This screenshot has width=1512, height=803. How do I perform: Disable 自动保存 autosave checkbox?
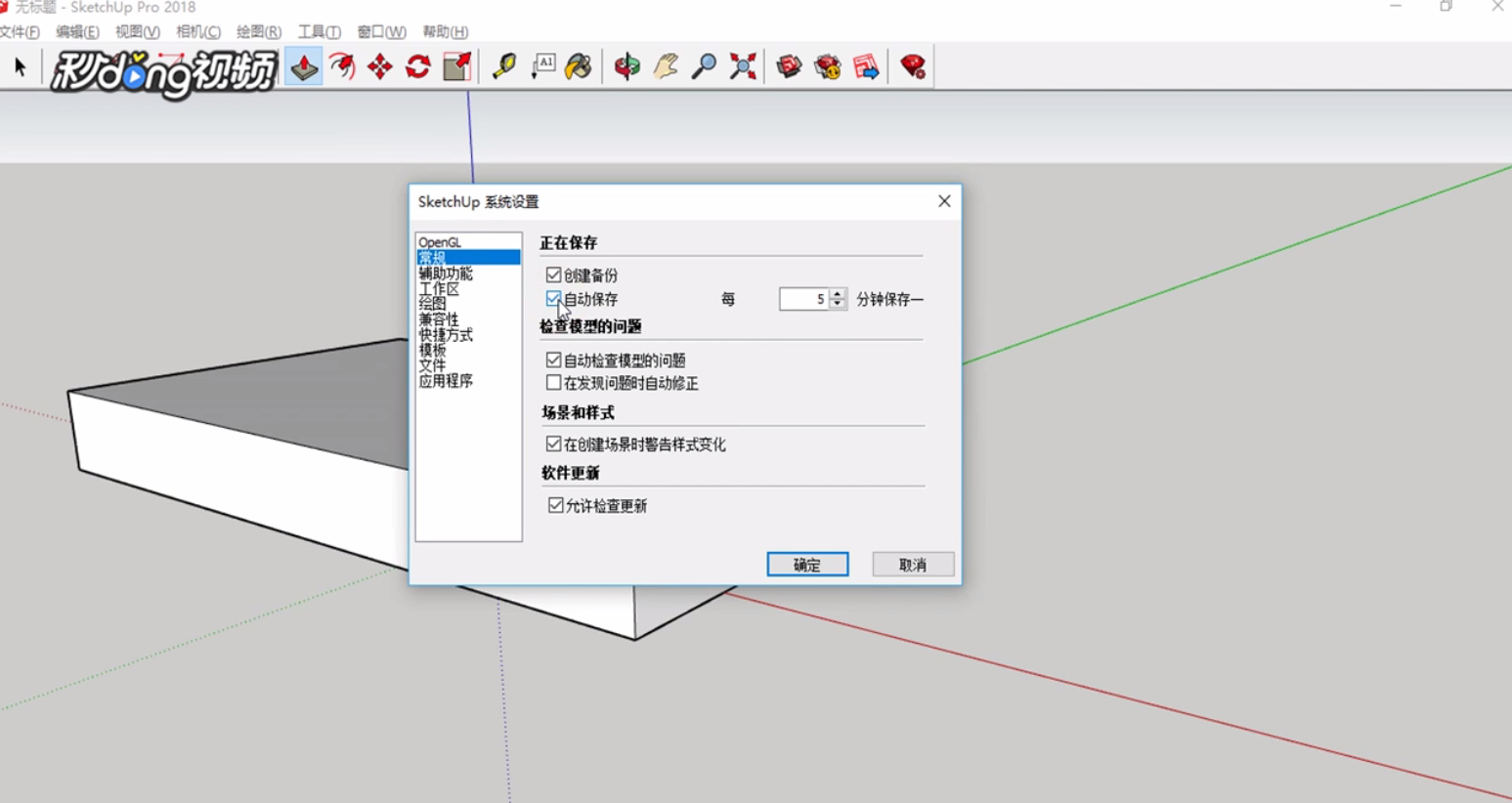coord(553,300)
